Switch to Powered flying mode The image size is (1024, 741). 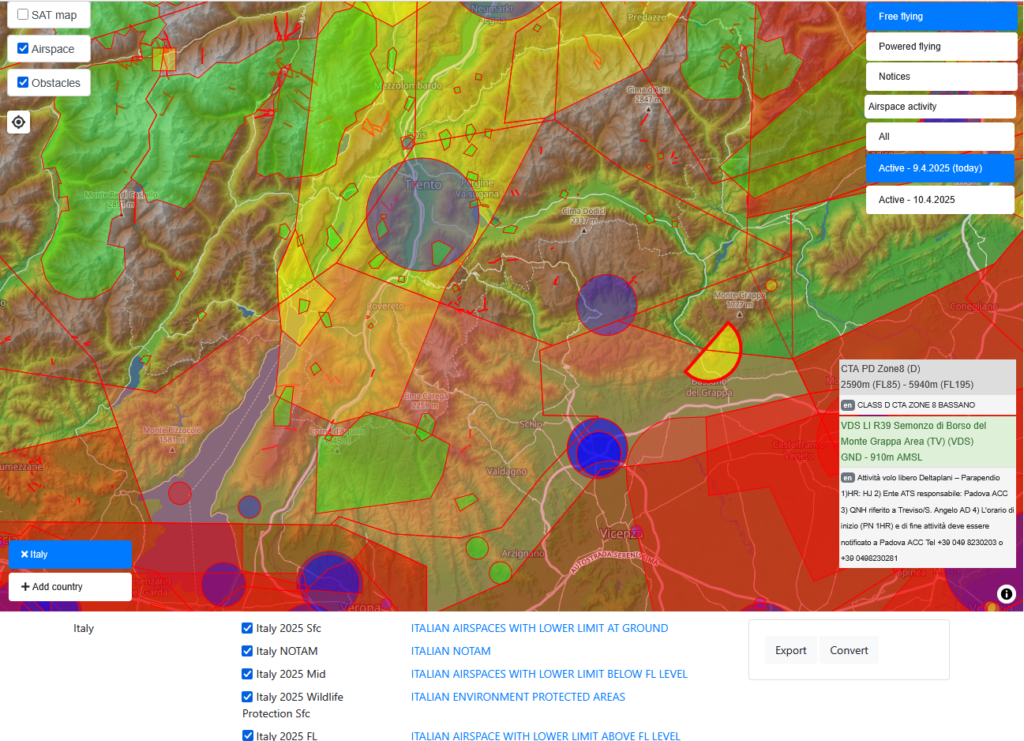tap(941, 46)
